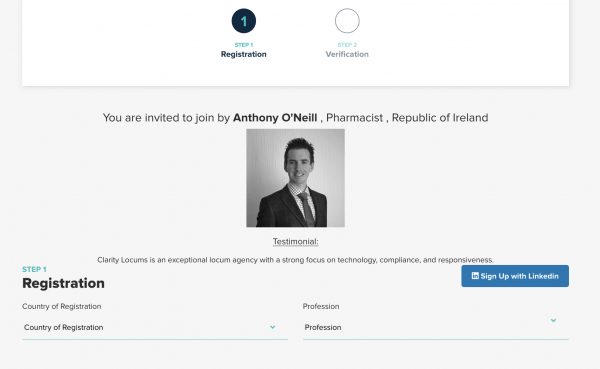Click the Country of Registration chevron arrow
Viewport: 600px width, 369px height.
pos(272,327)
